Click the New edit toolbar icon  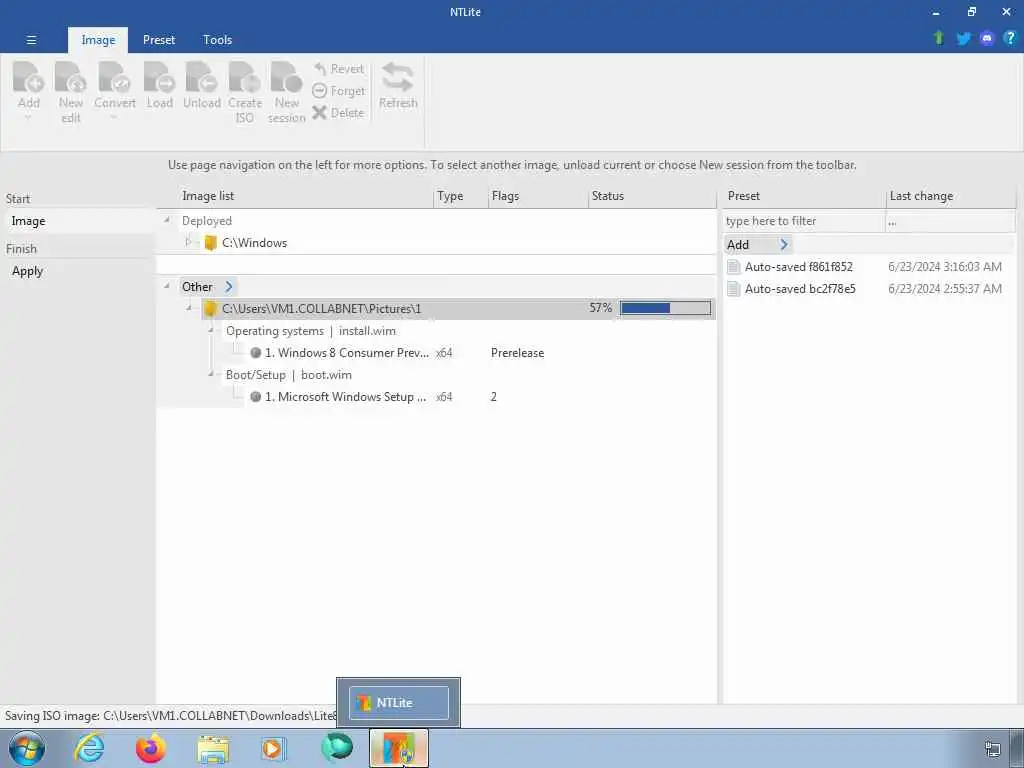click(71, 77)
